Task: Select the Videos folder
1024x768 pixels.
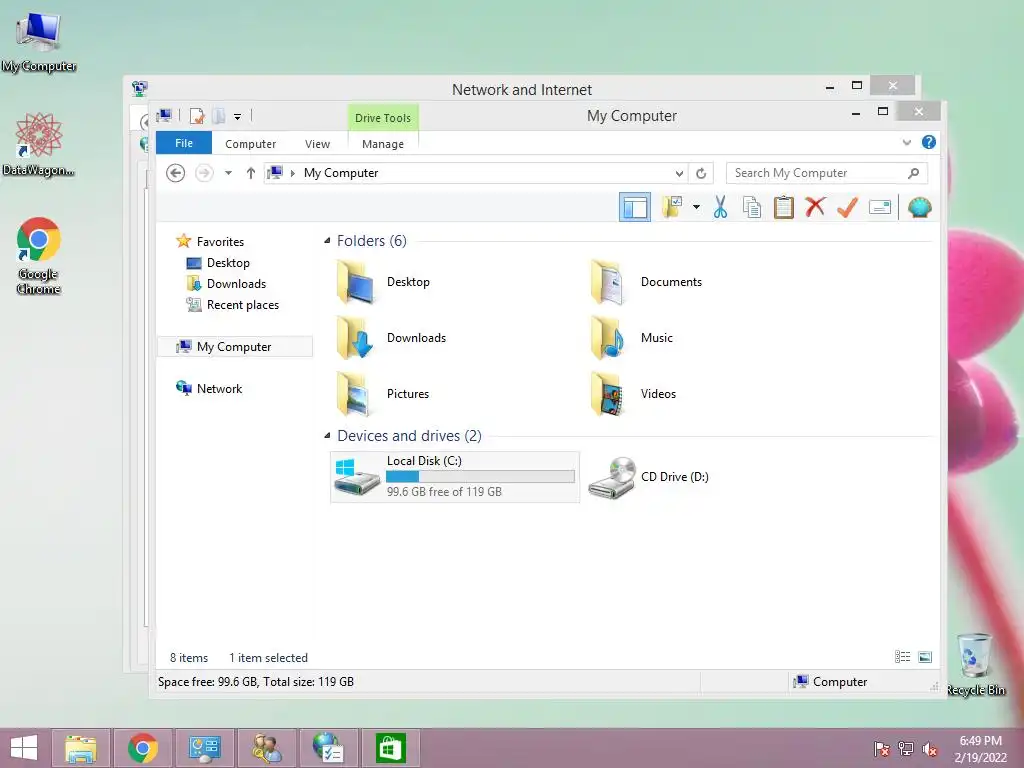Action: pos(633,394)
